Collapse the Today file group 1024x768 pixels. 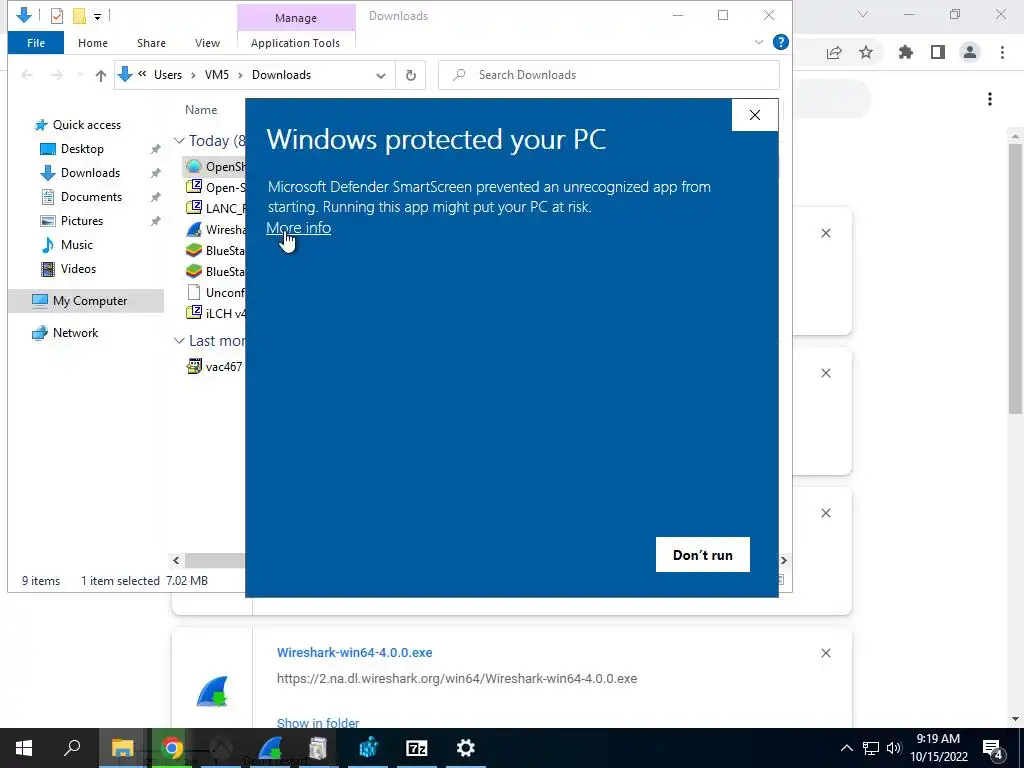point(179,141)
